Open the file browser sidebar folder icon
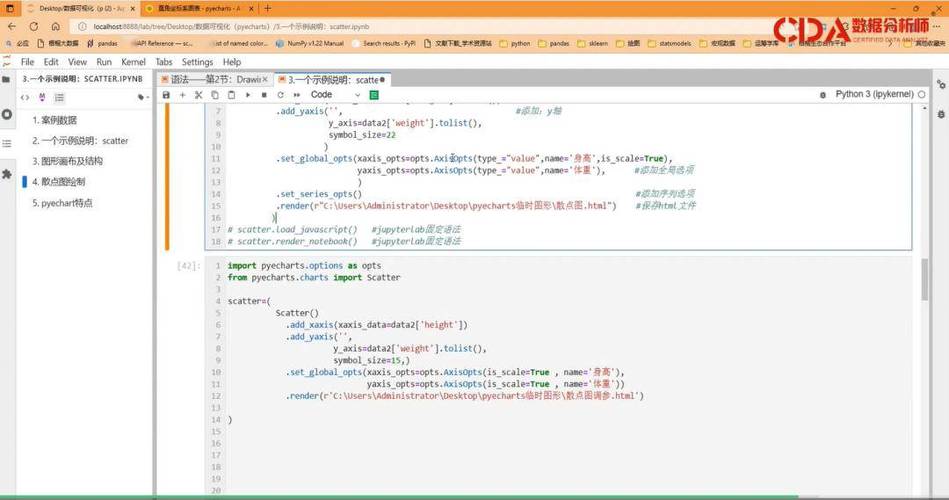949x500 pixels. pos(7,79)
